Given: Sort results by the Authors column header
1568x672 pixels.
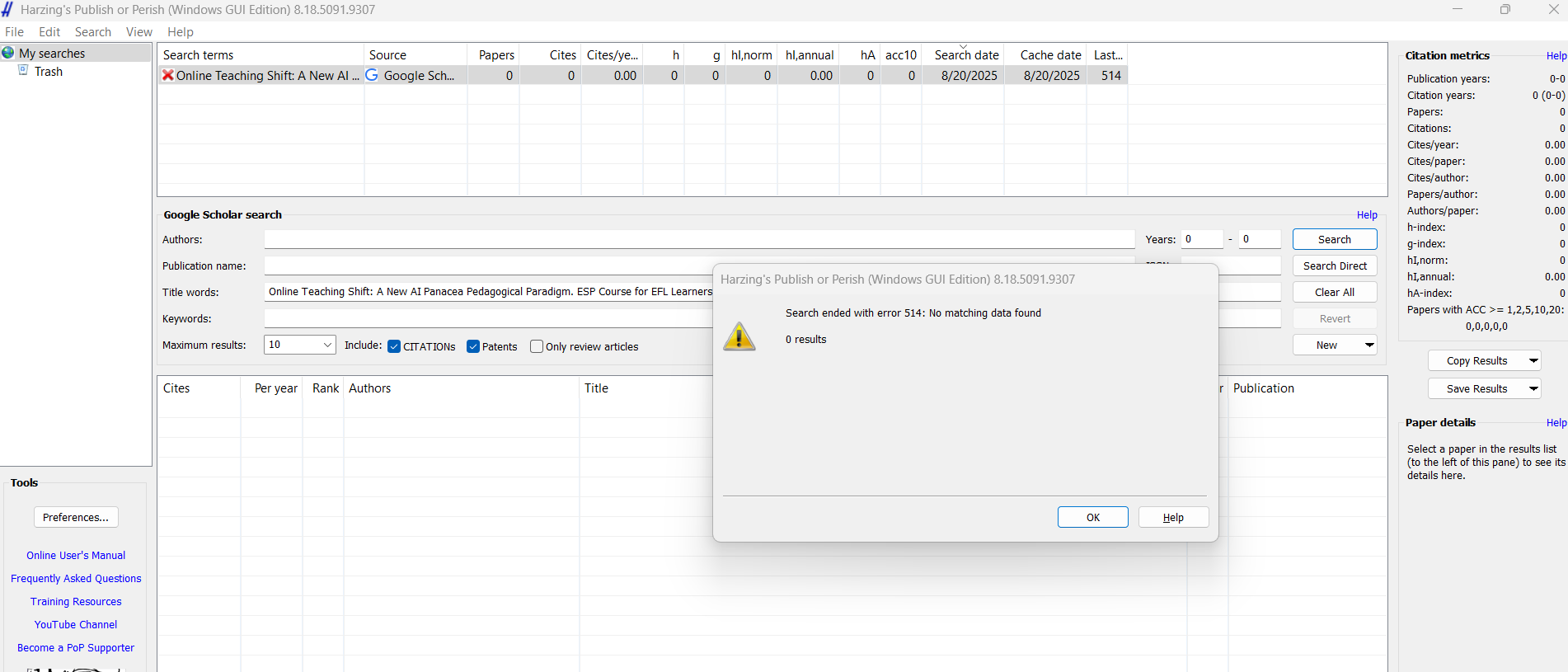Looking at the screenshot, I should click(462, 388).
